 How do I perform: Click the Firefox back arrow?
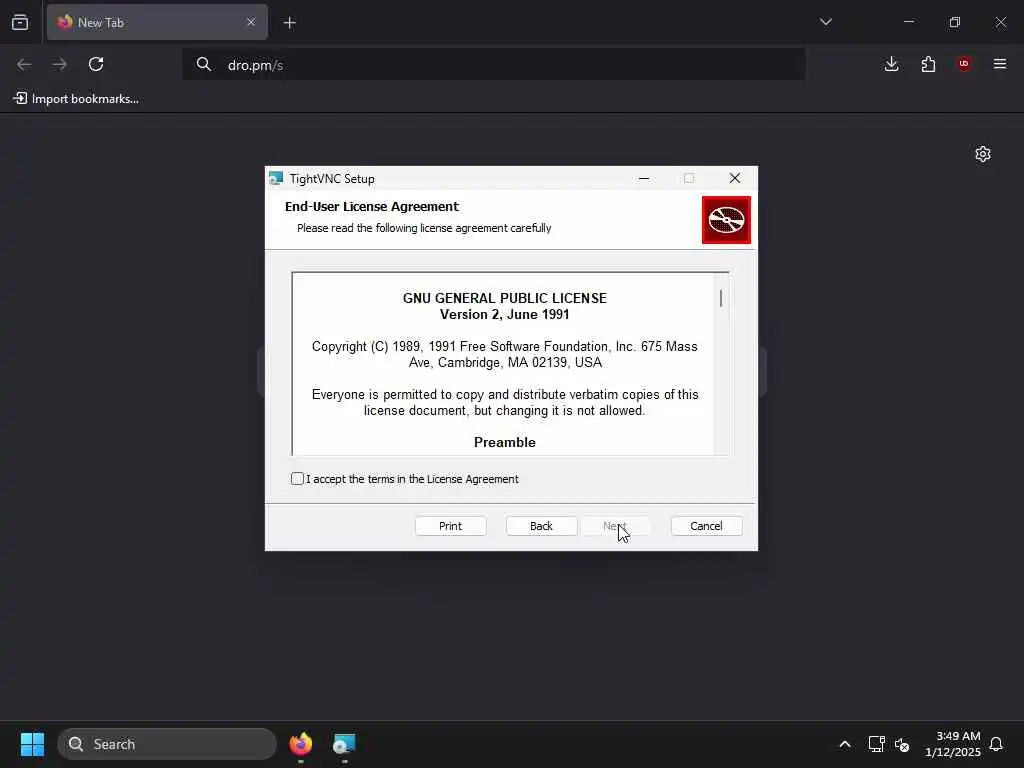click(x=24, y=64)
